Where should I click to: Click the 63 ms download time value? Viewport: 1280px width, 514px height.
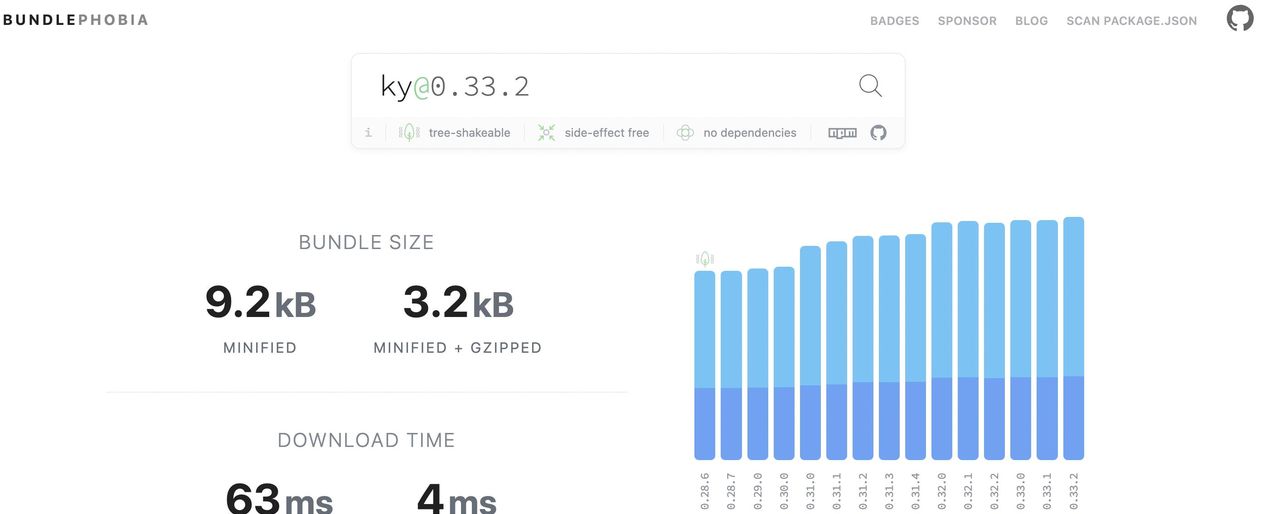tap(279, 497)
